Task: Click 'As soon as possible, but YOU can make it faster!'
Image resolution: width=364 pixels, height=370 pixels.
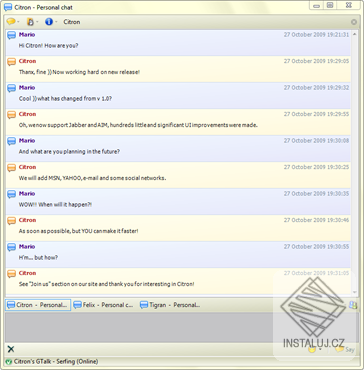Action: [78, 231]
